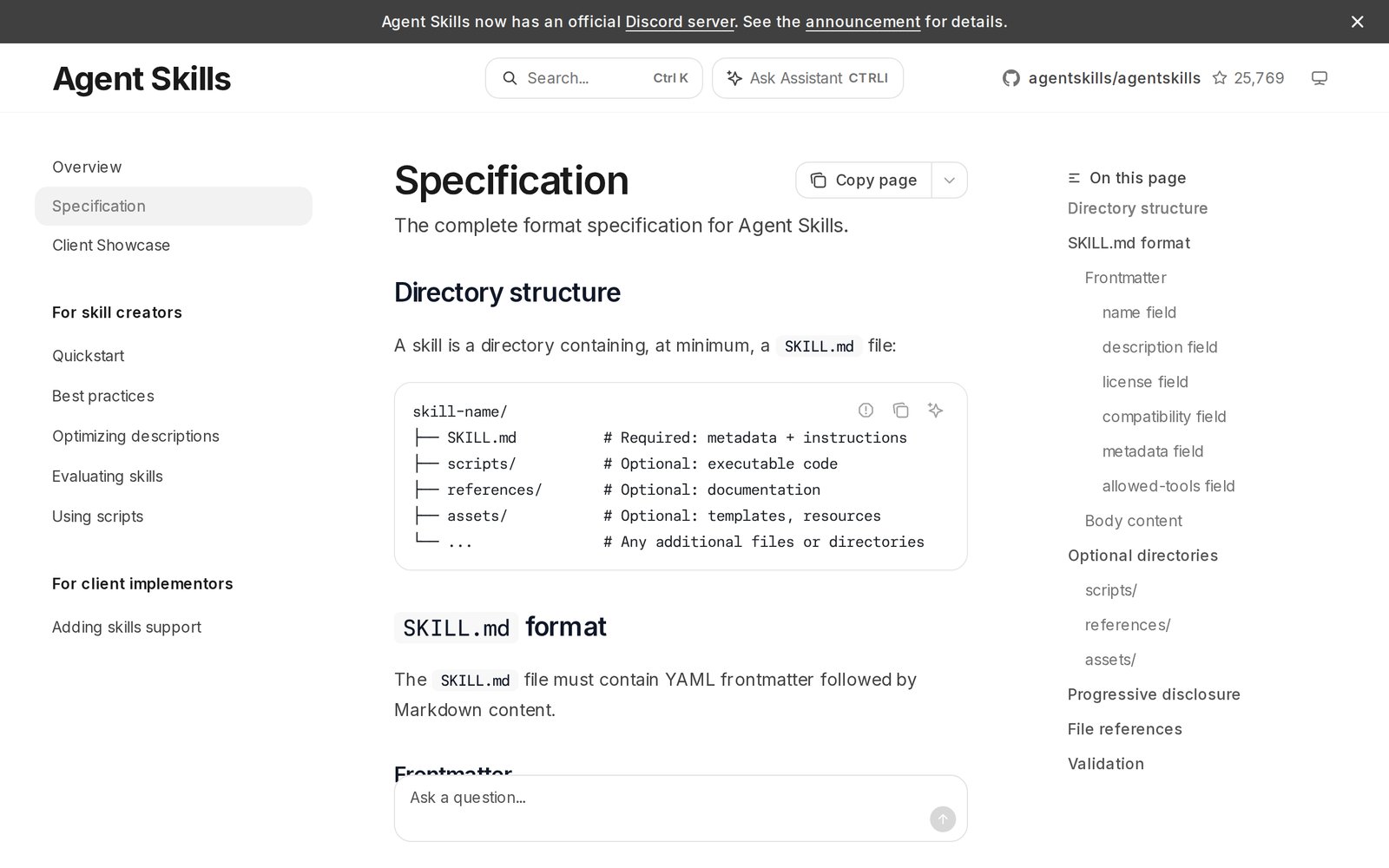Expand the Copy page dropdown chevron
The width and height of the screenshot is (1389, 868).
(x=950, y=180)
